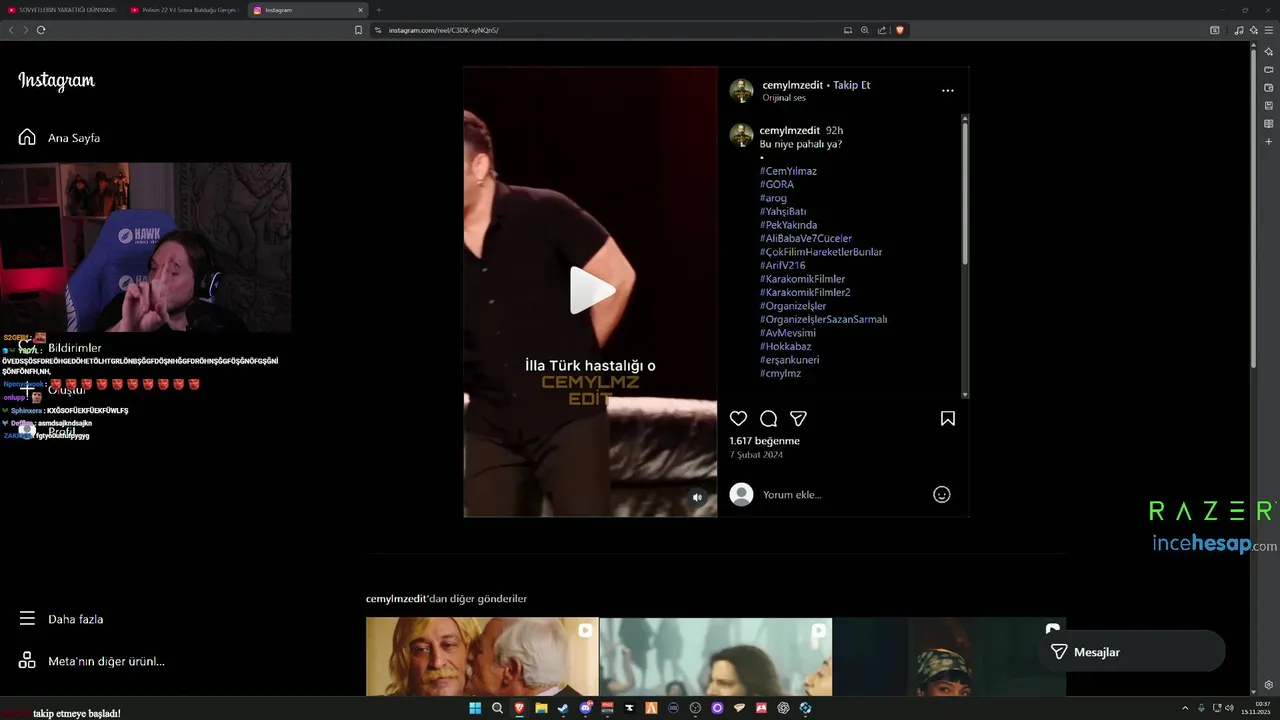
Task: Click the 7 Şubat 2024 post date
Action: [x=756, y=455]
